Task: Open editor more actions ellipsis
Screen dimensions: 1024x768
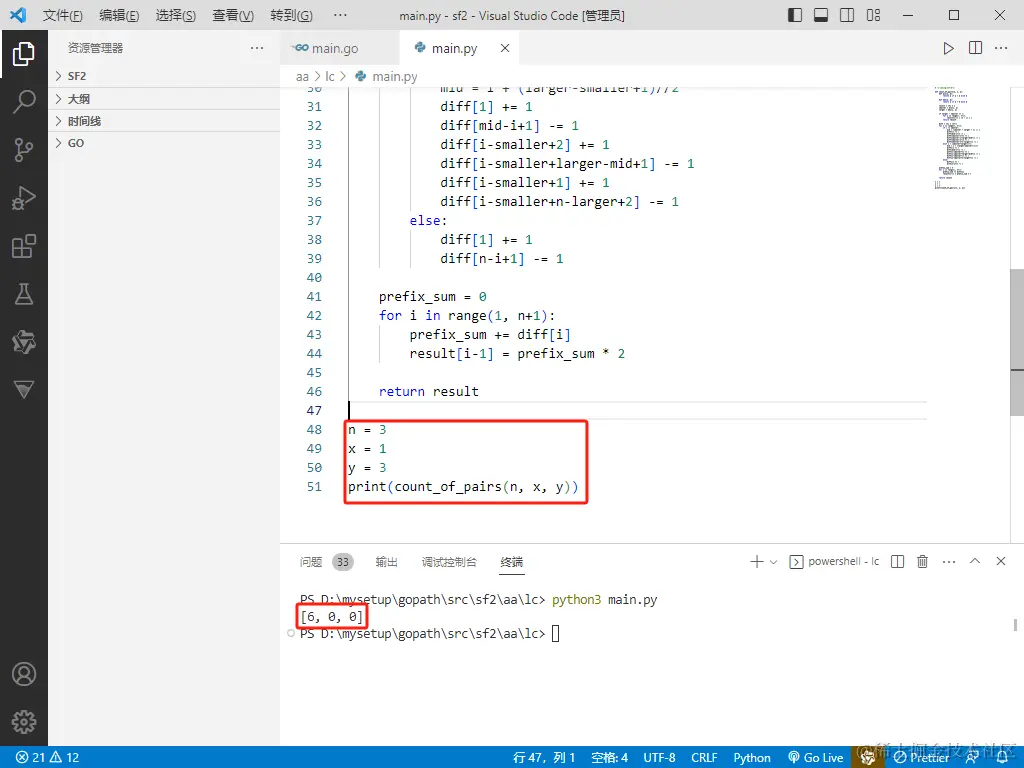Action: coord(1001,48)
